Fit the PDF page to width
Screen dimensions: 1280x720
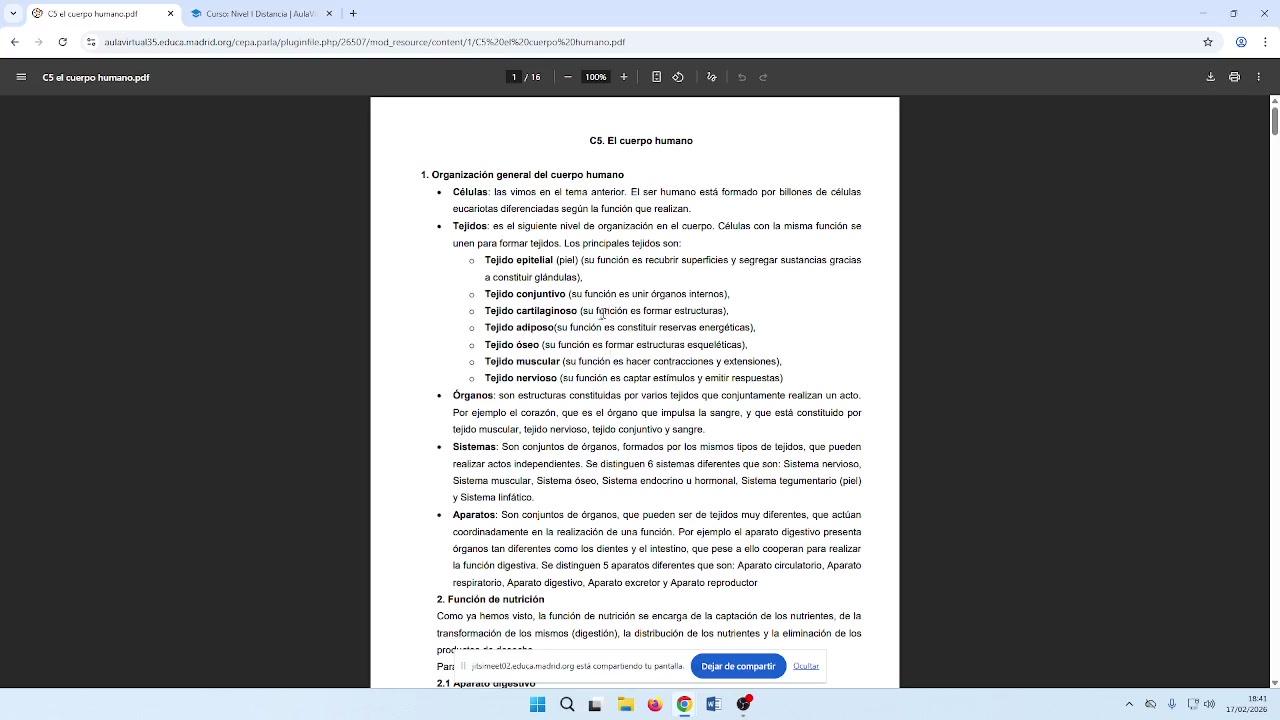tap(656, 77)
